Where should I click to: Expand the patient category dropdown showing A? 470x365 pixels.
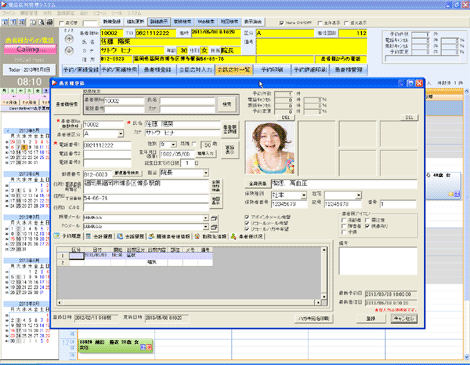tap(120, 134)
